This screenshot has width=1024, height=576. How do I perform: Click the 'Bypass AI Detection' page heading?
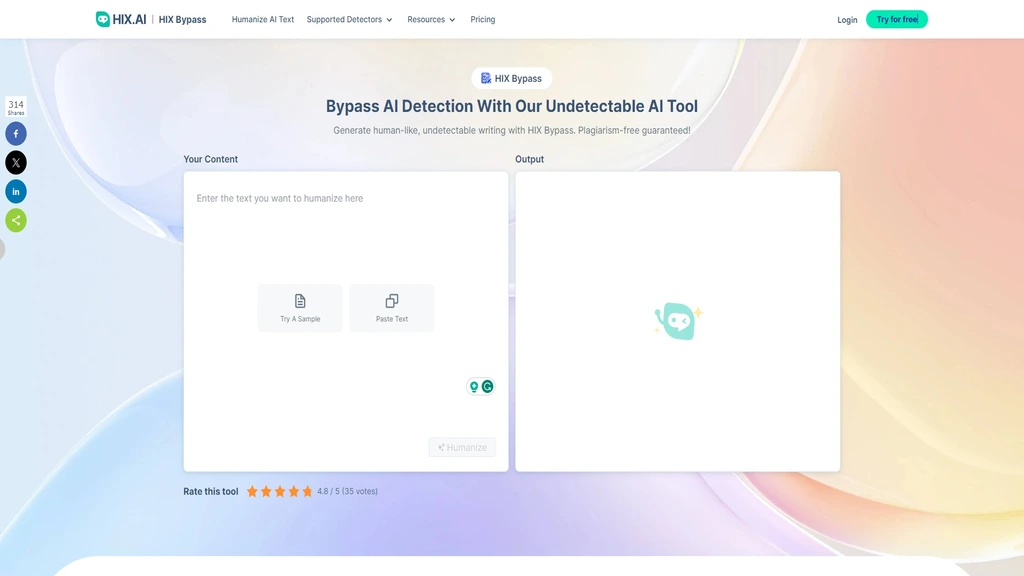pyautogui.click(x=512, y=106)
